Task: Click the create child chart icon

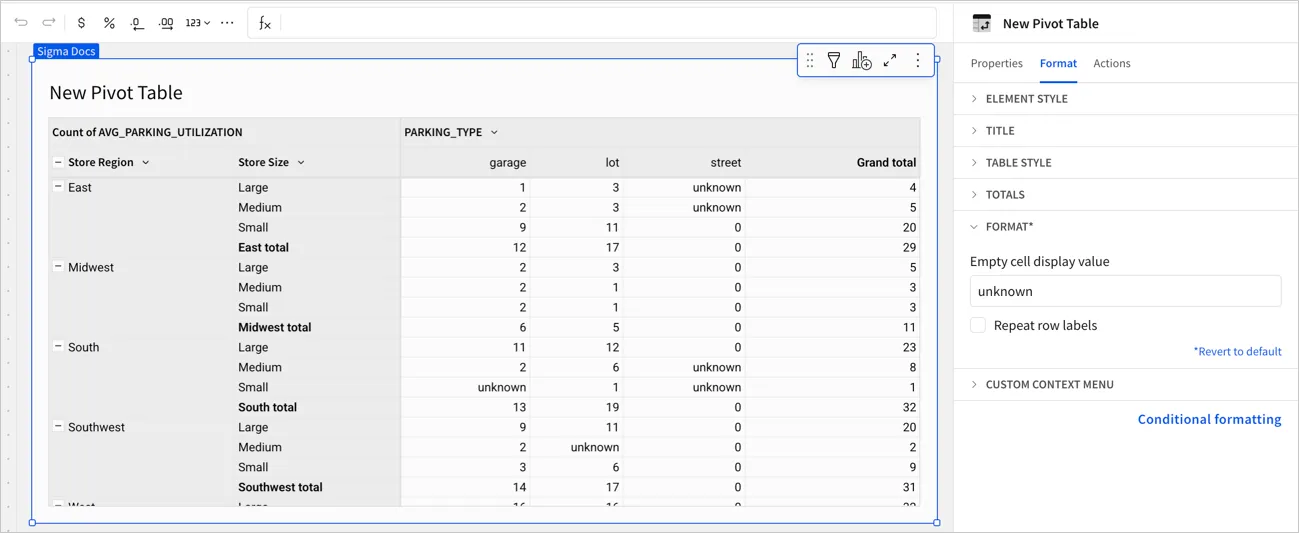Action: click(x=861, y=61)
